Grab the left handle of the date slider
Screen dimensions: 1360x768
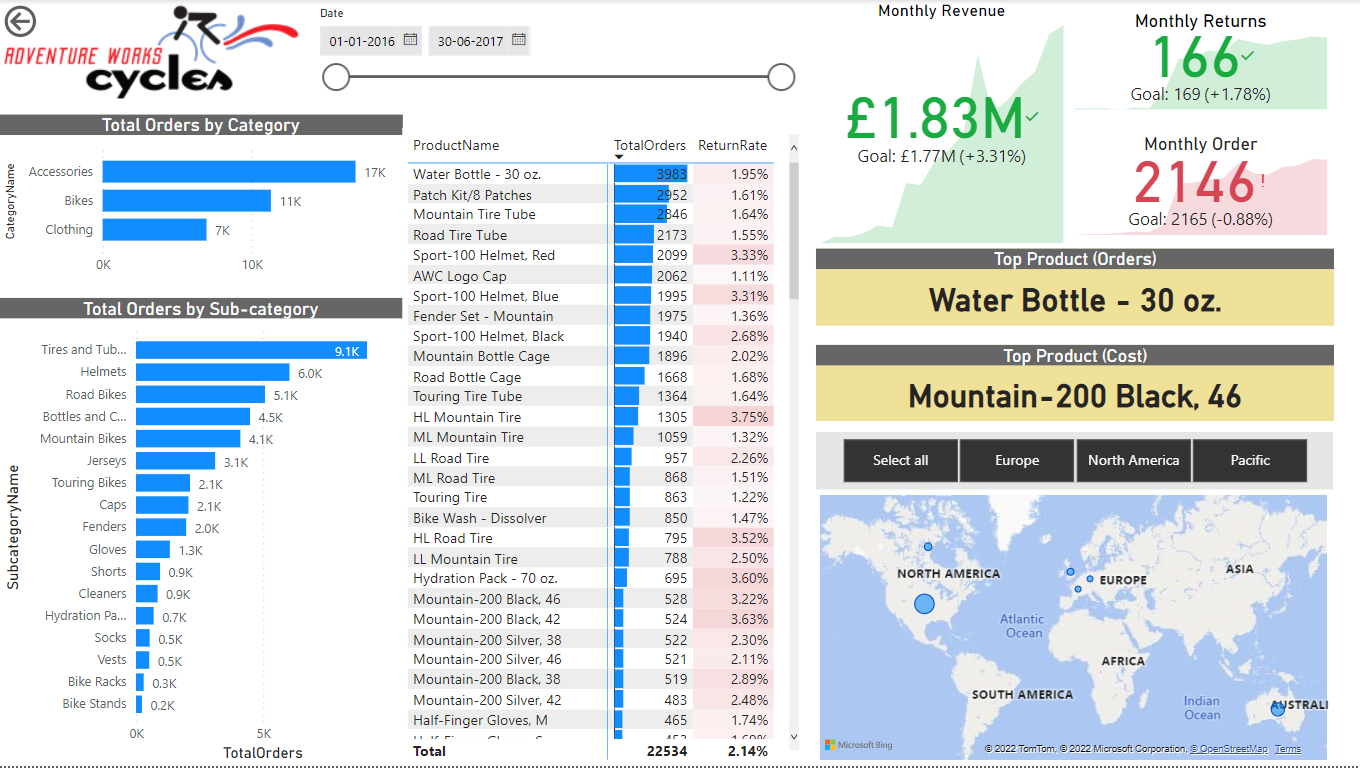coord(336,76)
